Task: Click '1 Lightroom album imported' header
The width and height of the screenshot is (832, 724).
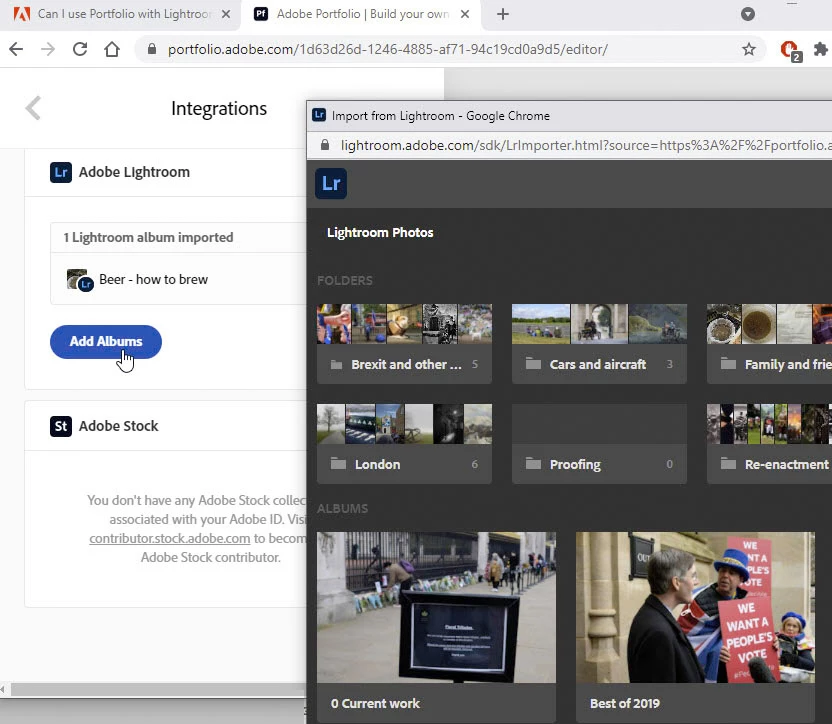Action: point(148,237)
